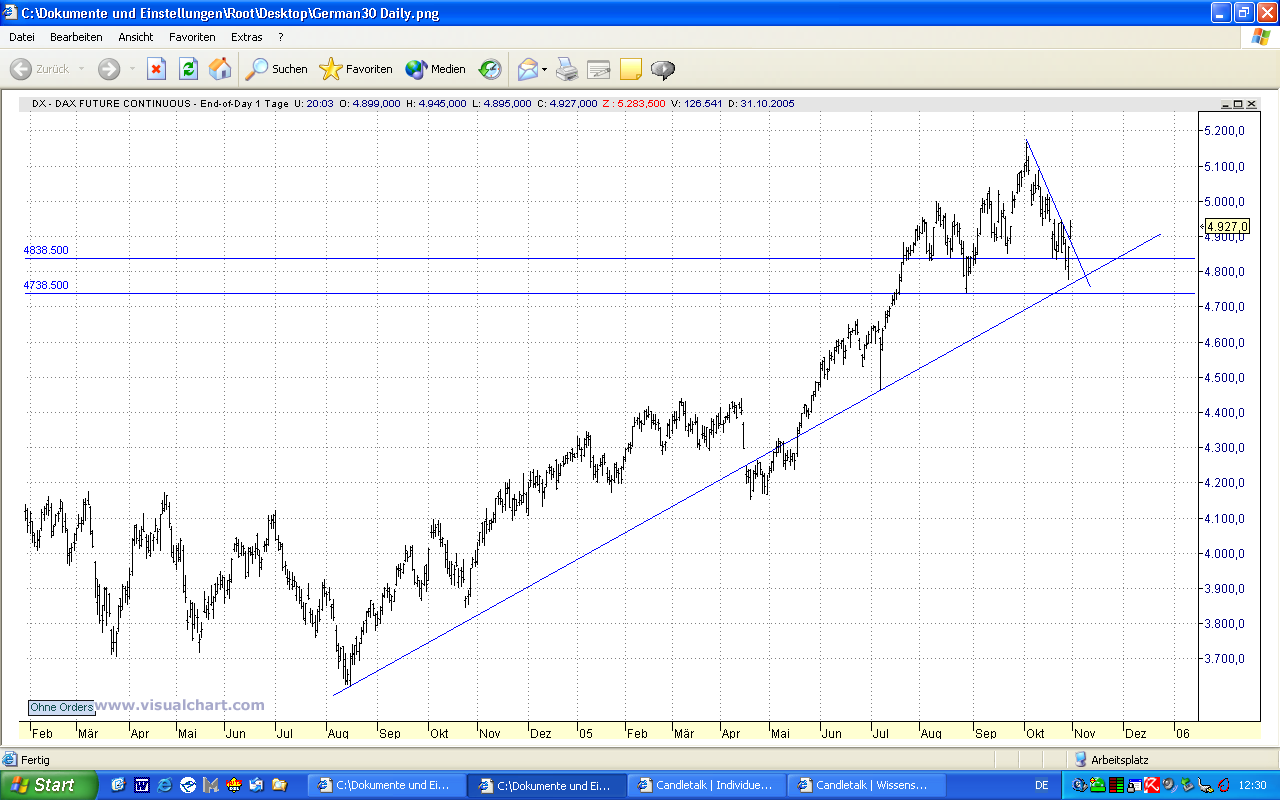Open the forward history dropdown arrow

[x=131, y=69]
